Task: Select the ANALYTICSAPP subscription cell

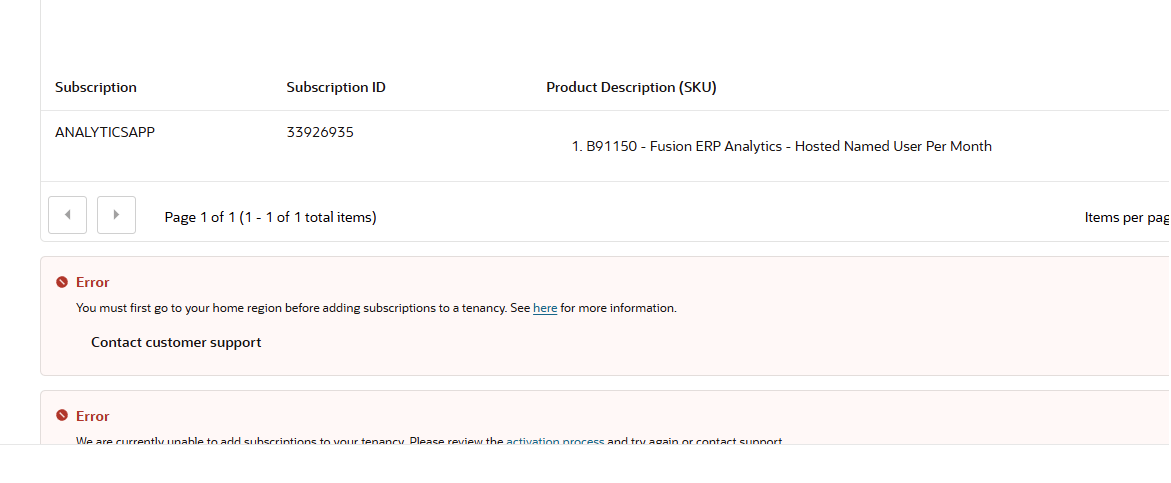Action: [x=105, y=133]
